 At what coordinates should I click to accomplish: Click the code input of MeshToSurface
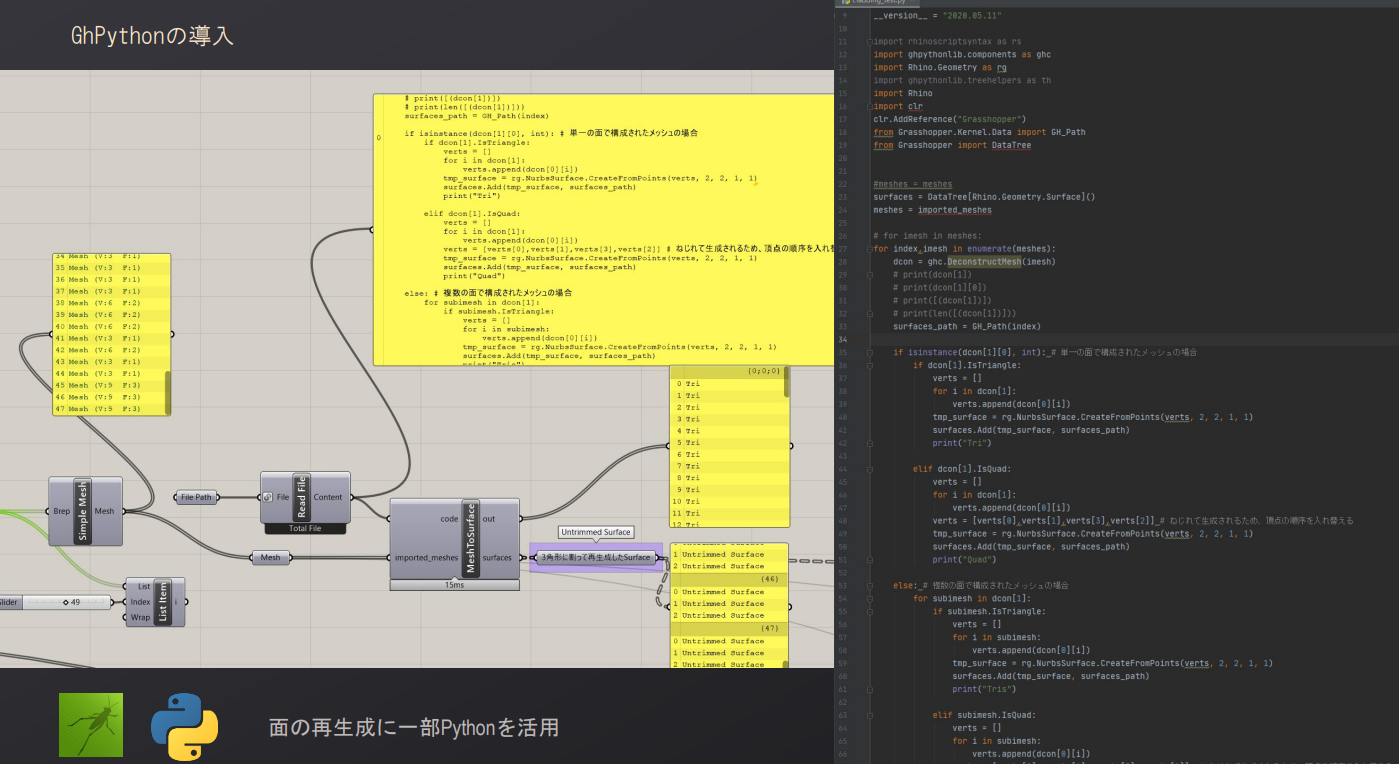pos(449,519)
